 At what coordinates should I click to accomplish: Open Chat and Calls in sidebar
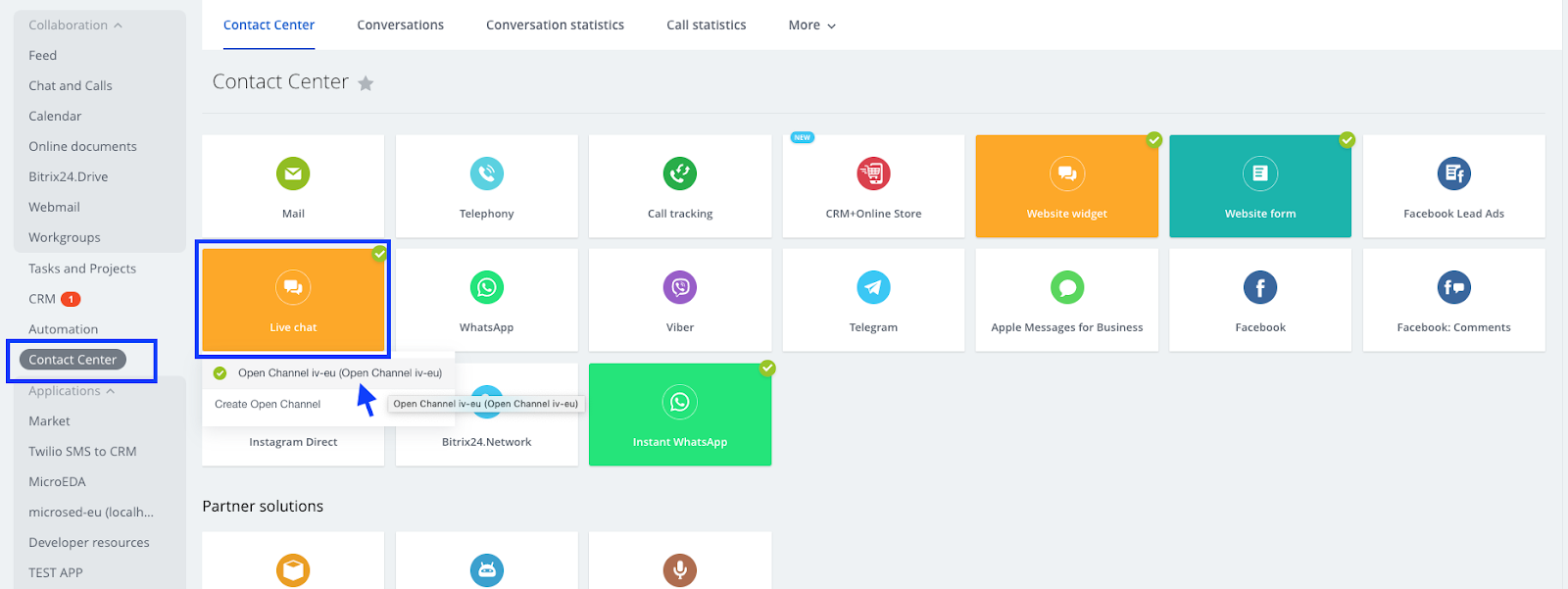[71, 86]
